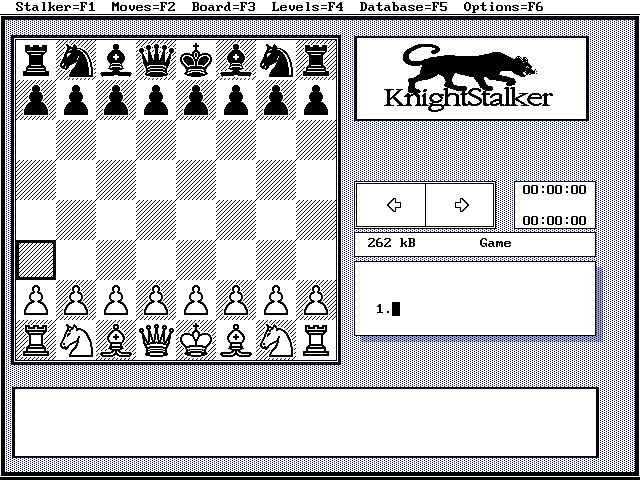
Task: Select the black rook on h8
Action: pyautogui.click(x=316, y=60)
